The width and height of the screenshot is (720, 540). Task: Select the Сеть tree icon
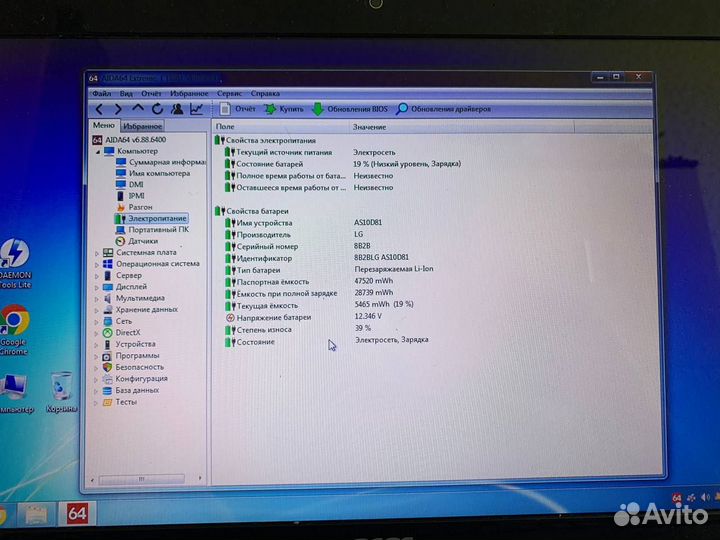coord(107,321)
